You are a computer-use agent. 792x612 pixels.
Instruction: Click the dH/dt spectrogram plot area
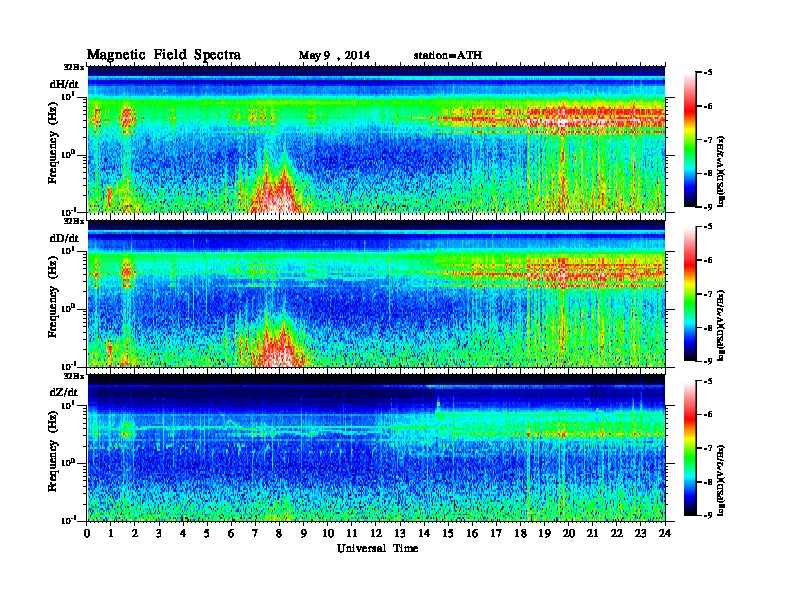[x=376, y=139]
